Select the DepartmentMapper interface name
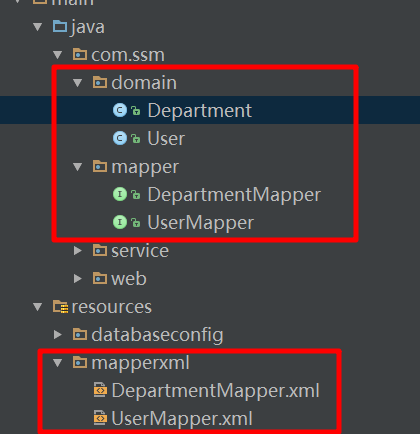Viewport: 420px width, 434px height. [234, 195]
